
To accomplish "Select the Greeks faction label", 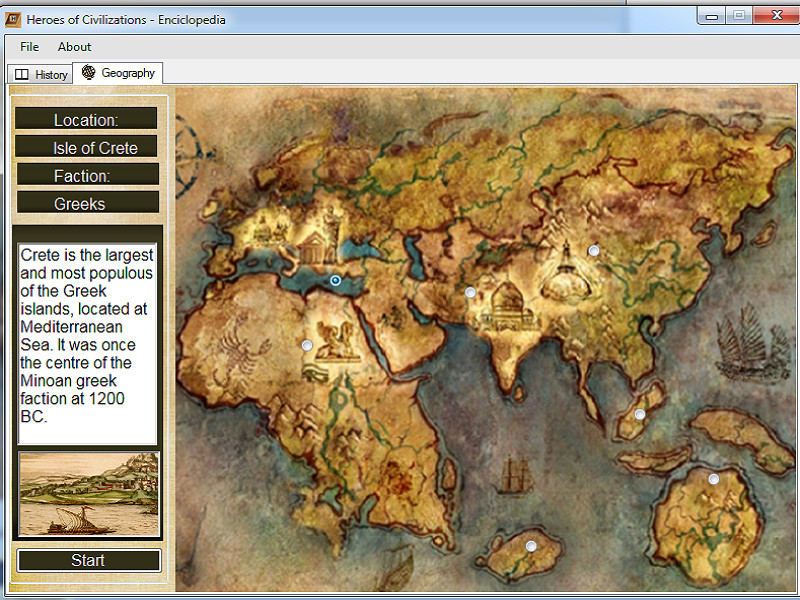I will pyautogui.click(x=87, y=202).
